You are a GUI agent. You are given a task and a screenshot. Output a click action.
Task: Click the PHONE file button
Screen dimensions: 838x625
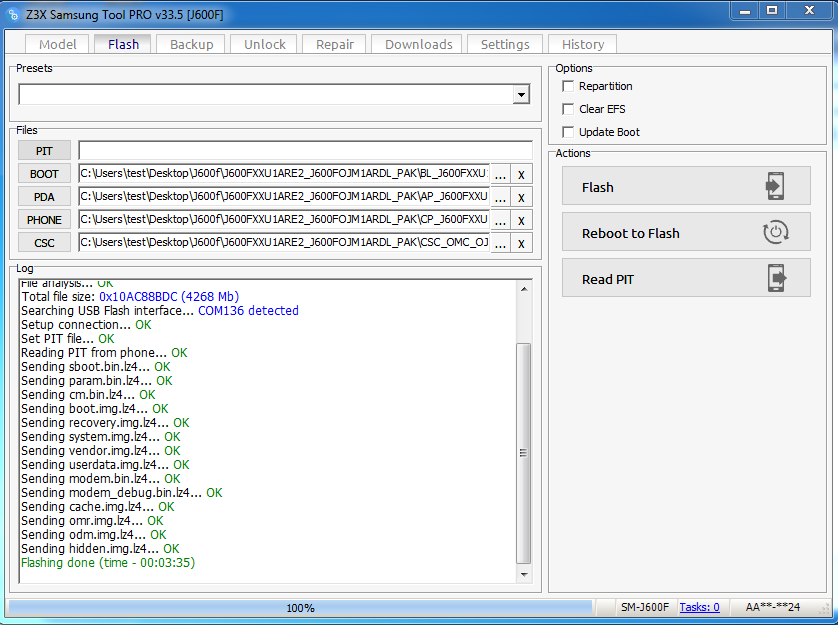(44, 220)
